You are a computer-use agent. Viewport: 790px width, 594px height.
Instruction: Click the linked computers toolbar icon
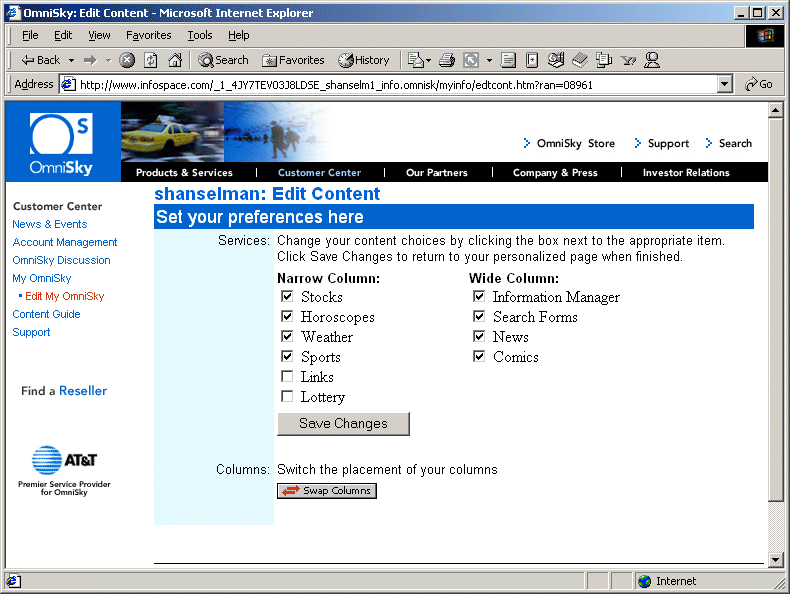pyautogui.click(x=604, y=60)
